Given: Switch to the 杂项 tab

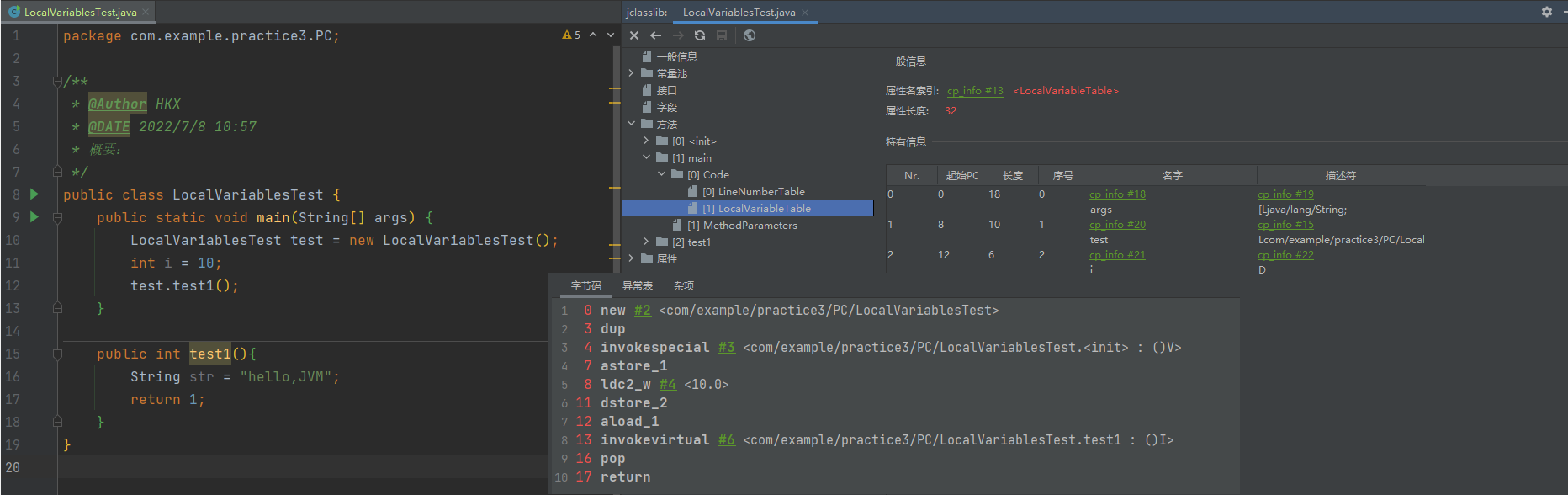Looking at the screenshot, I should click(684, 286).
